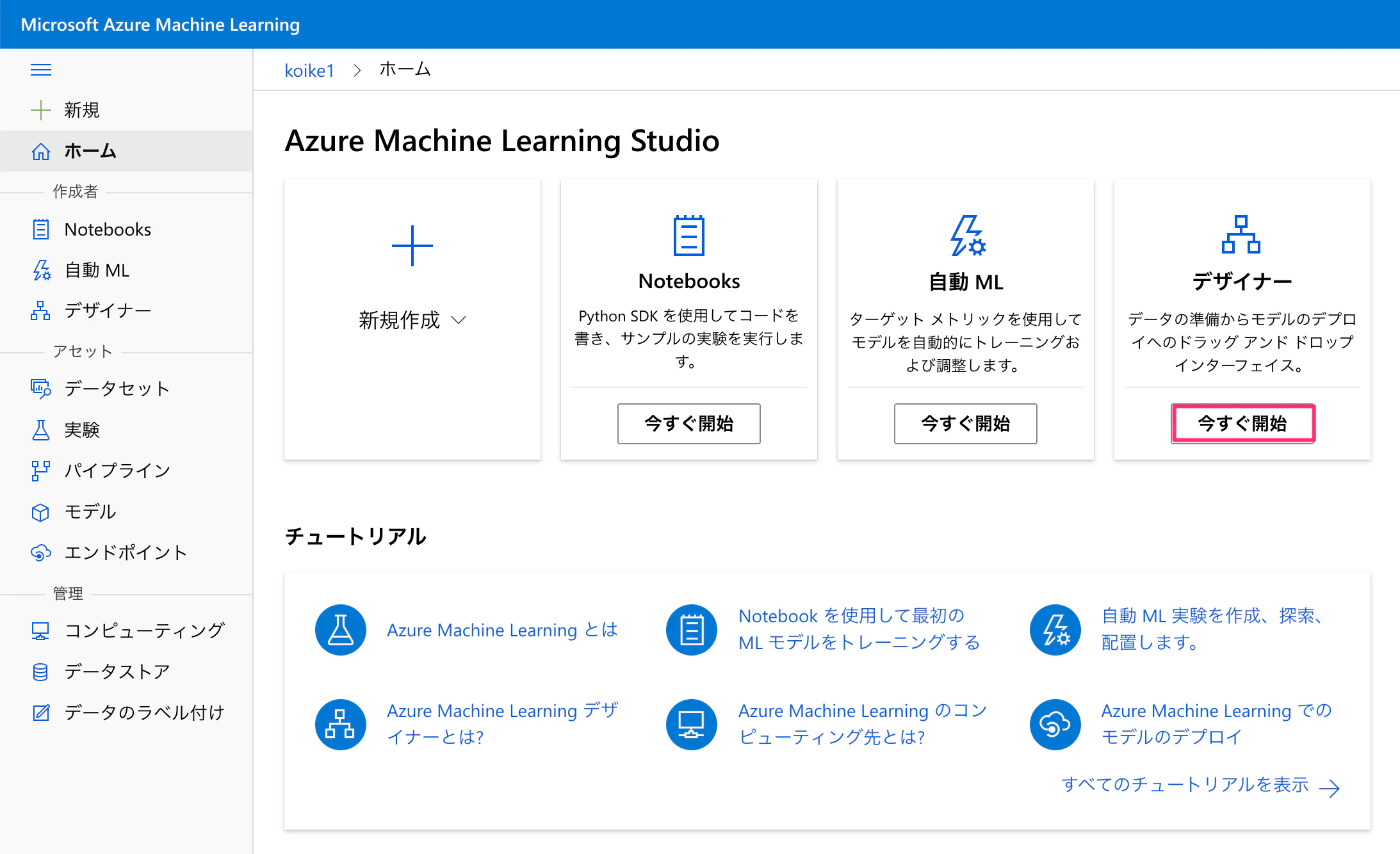This screenshot has height=854, width=1400.
Task: Click the koike1 breadcrumb link
Action: [309, 70]
